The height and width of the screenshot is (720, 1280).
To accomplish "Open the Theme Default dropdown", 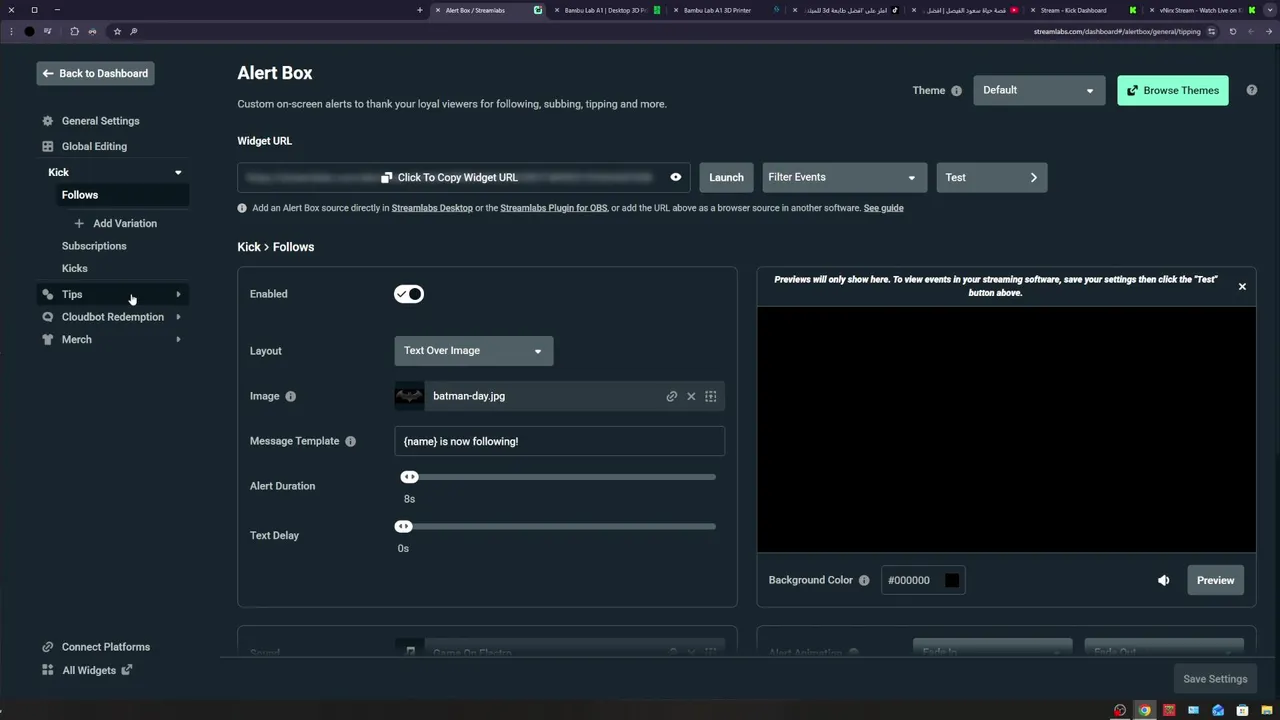I will click(x=1039, y=90).
